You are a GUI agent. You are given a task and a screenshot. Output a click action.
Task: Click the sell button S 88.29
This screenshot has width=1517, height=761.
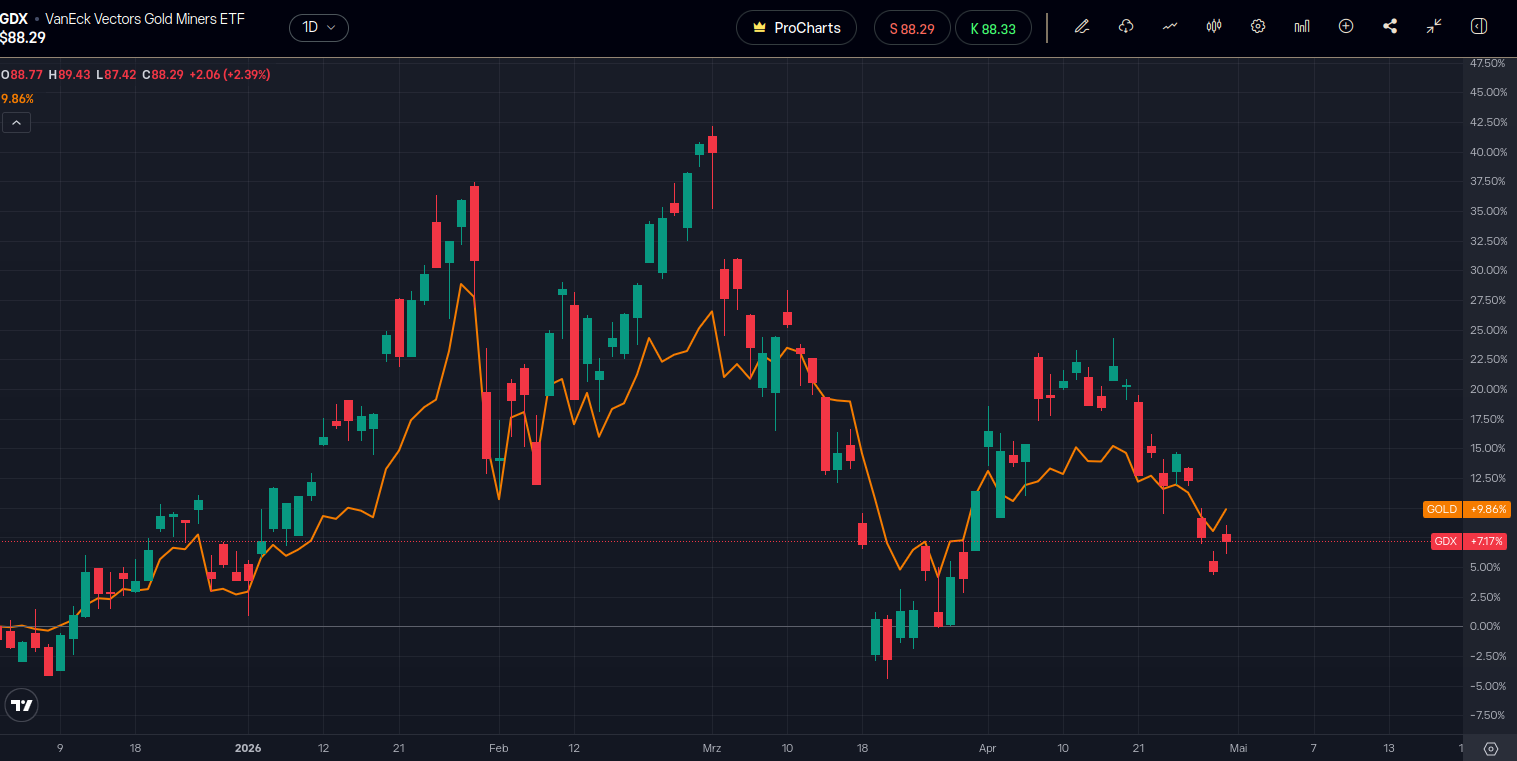coord(912,28)
